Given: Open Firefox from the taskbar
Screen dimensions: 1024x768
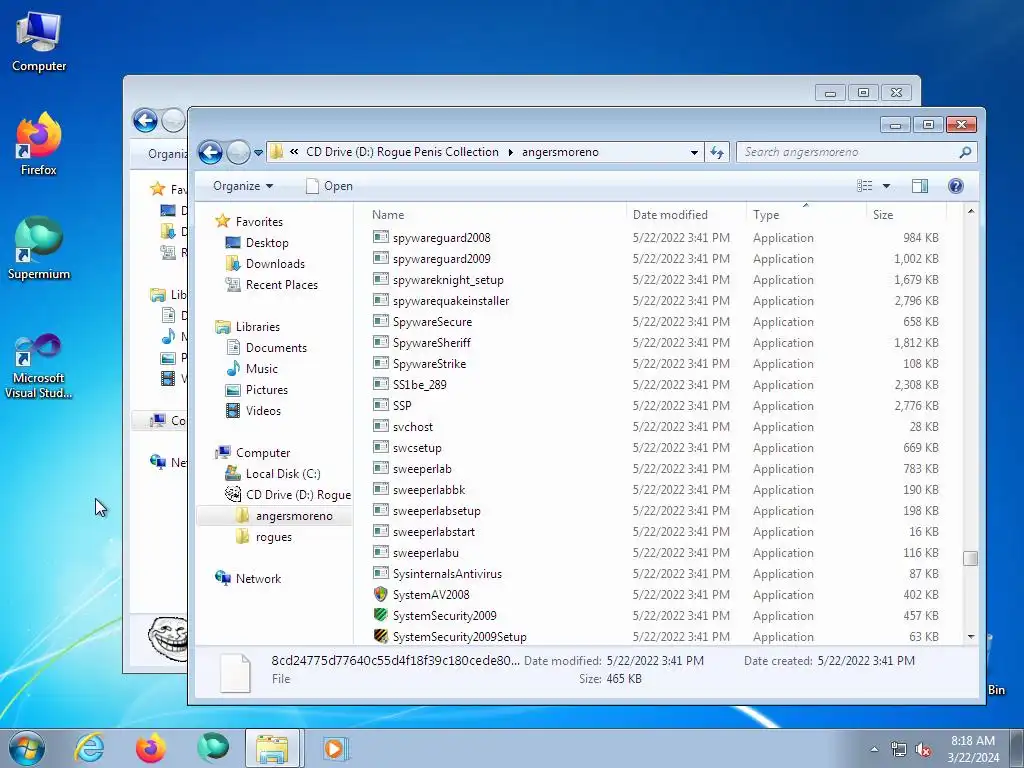Looking at the screenshot, I should (x=151, y=748).
